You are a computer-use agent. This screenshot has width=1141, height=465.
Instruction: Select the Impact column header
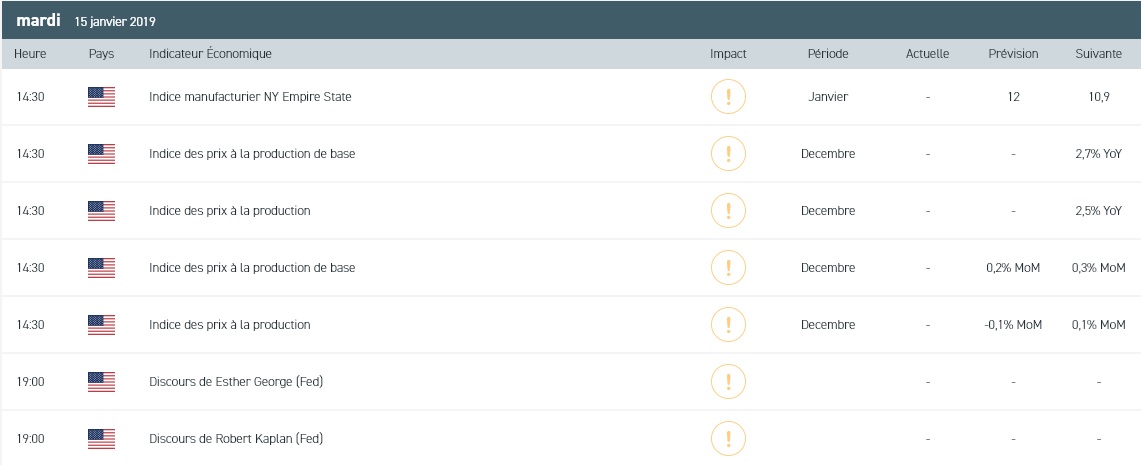click(x=728, y=54)
